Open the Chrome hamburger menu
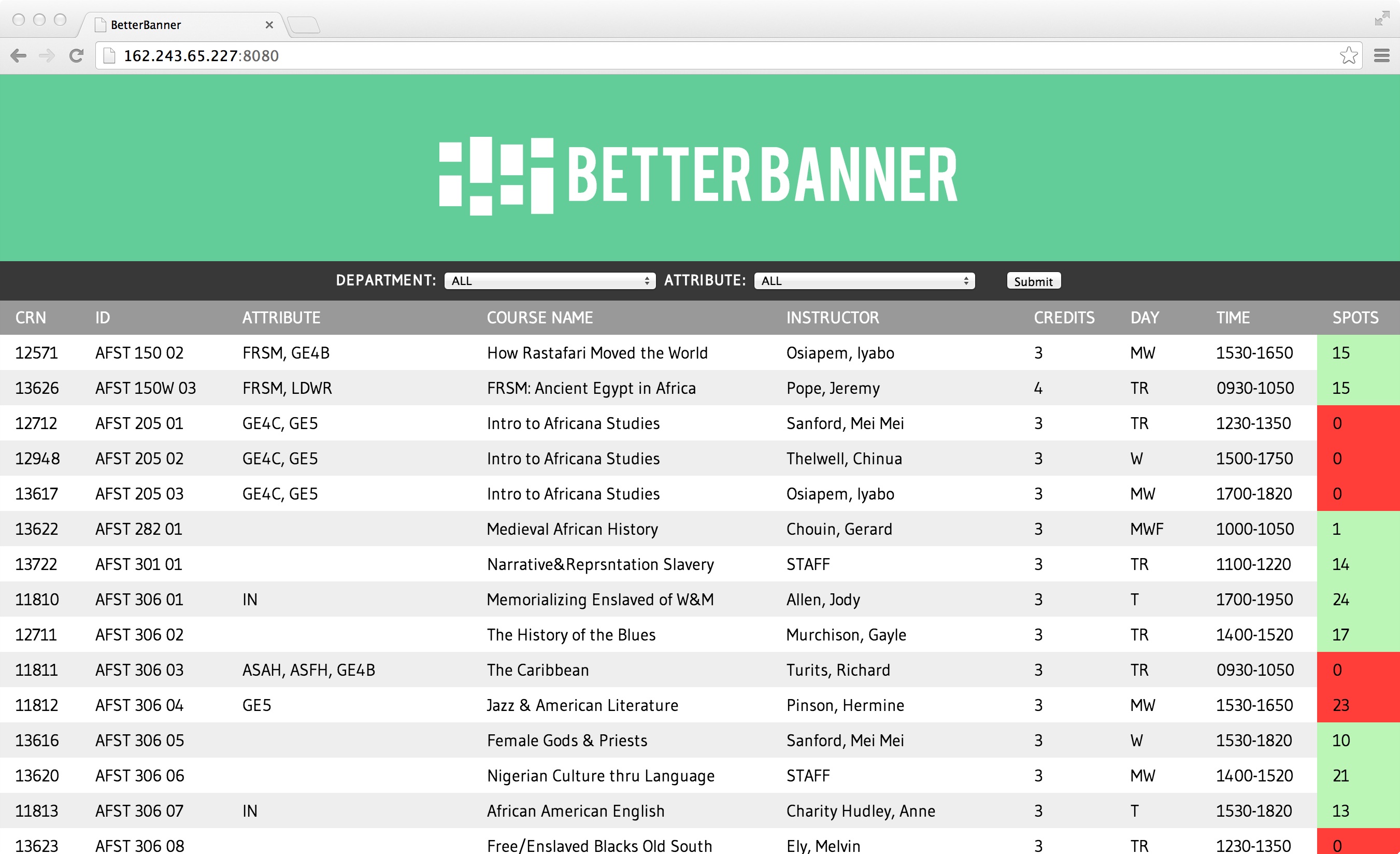The image size is (1400, 854). tap(1381, 55)
